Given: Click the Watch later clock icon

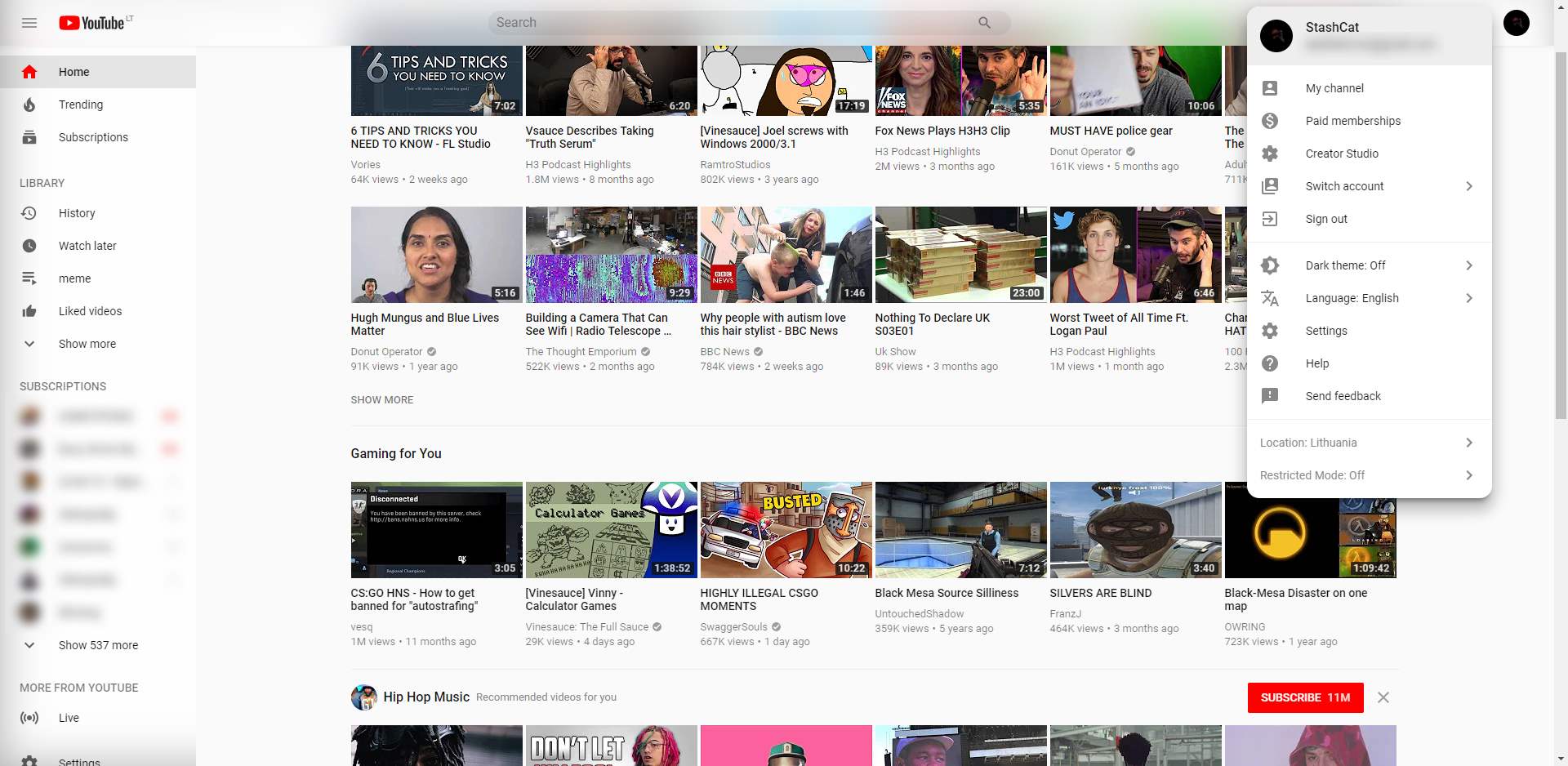Looking at the screenshot, I should [x=29, y=246].
